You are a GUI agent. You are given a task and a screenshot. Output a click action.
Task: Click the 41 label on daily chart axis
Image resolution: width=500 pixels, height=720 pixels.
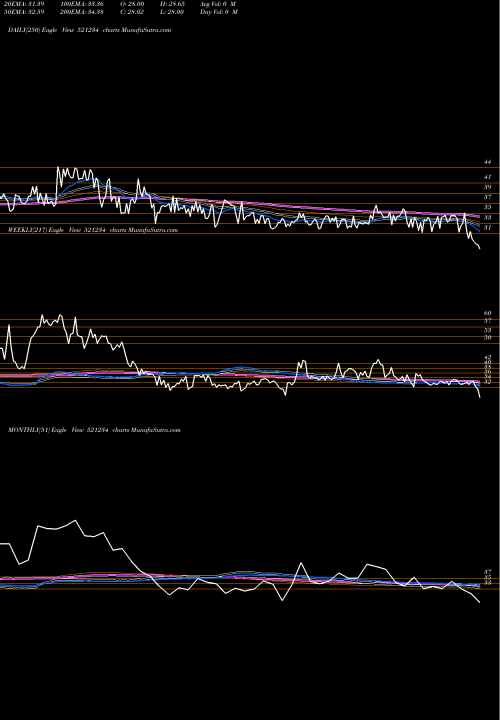coord(487,177)
